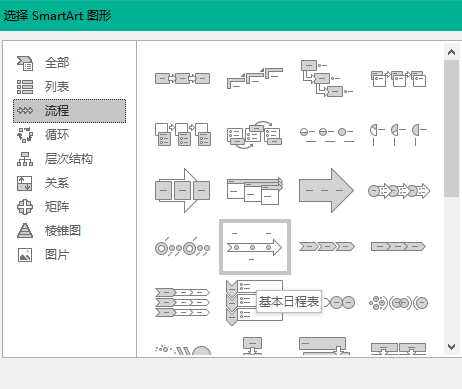Pick the basic process layout with three linked boxes
Screen dimensions: 462x389
coord(183,79)
